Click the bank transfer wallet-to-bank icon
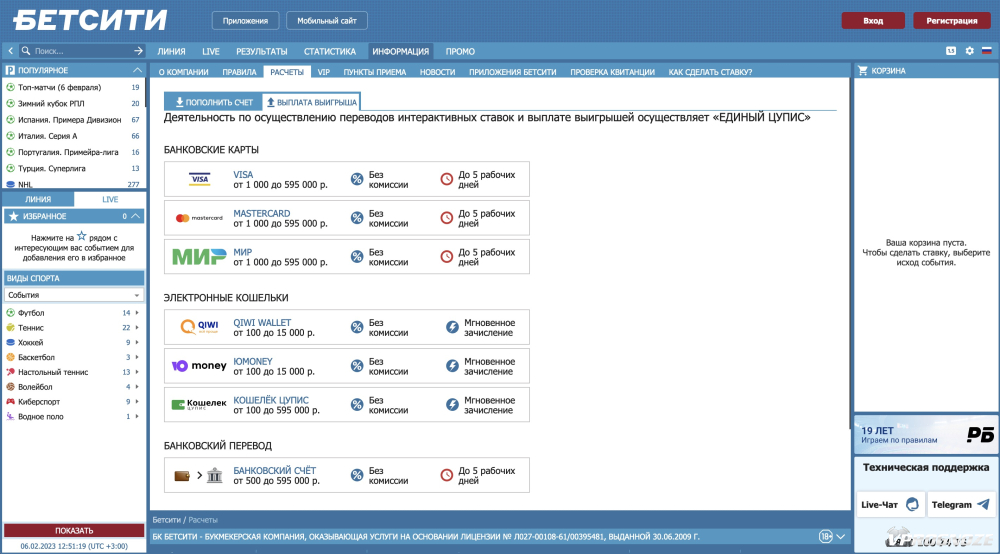Viewport: 1000px width, 554px height. pos(198,476)
